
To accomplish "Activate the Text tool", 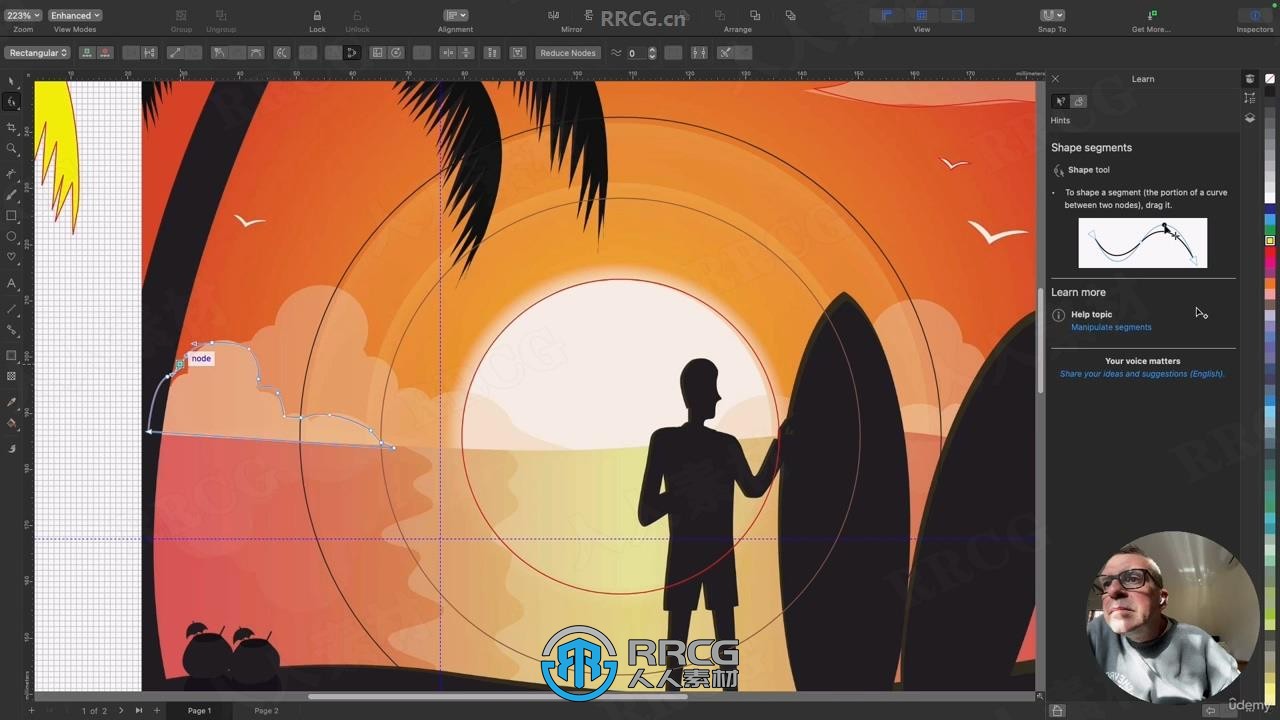I will coord(12,284).
